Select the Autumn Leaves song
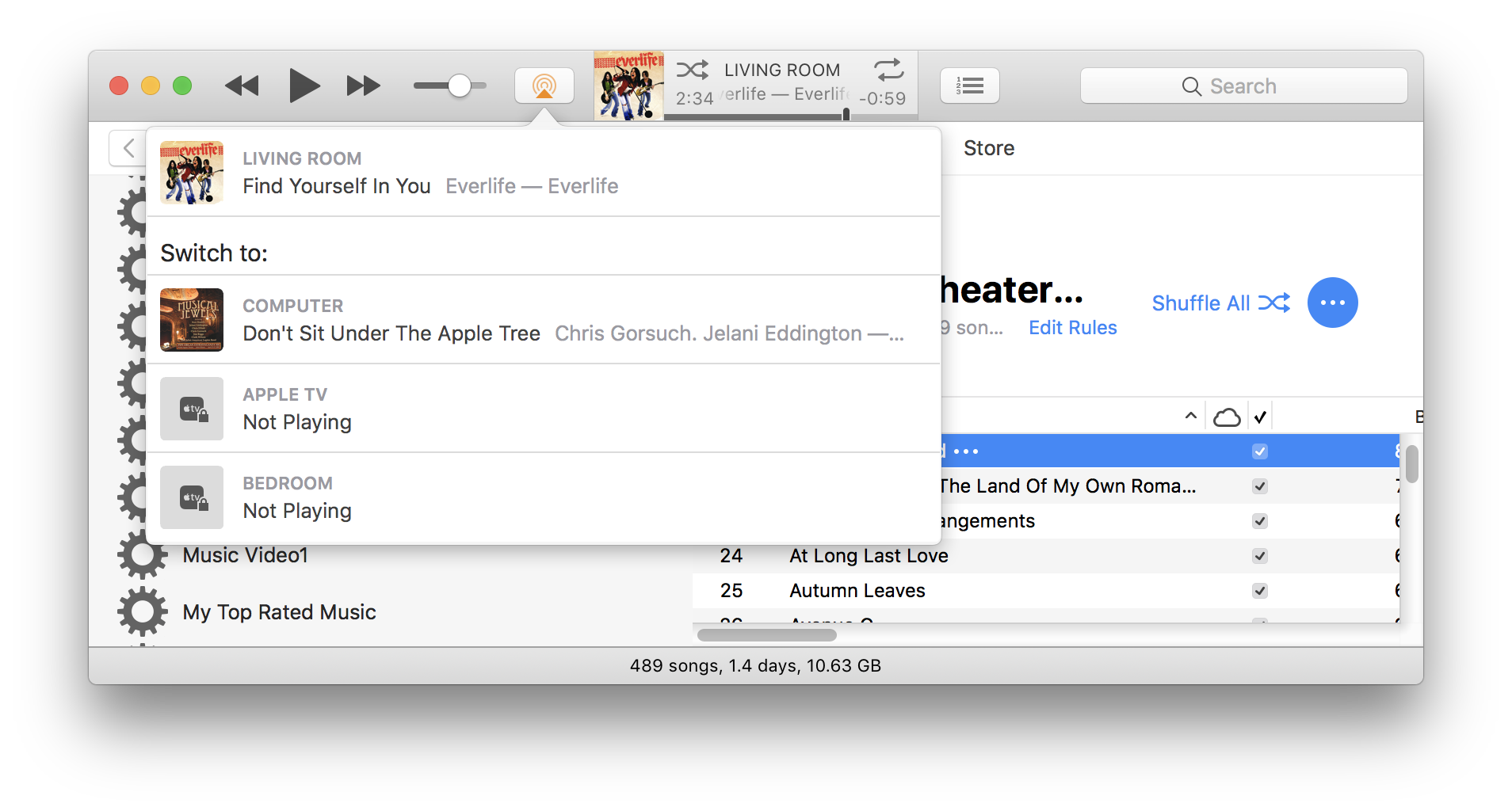The image size is (1512, 811). pyautogui.click(x=857, y=591)
